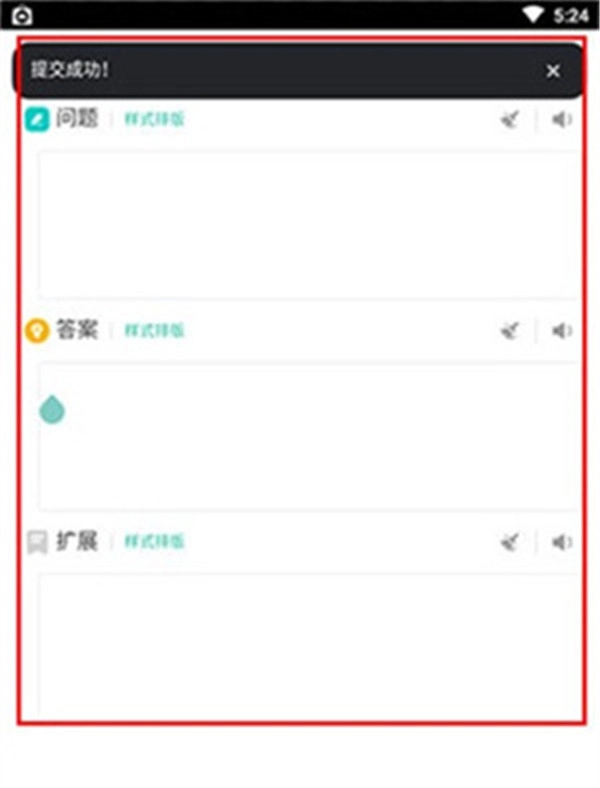The image size is (600, 788).
Task: Open 样式排版 link beside 扩展
Action: (155, 542)
